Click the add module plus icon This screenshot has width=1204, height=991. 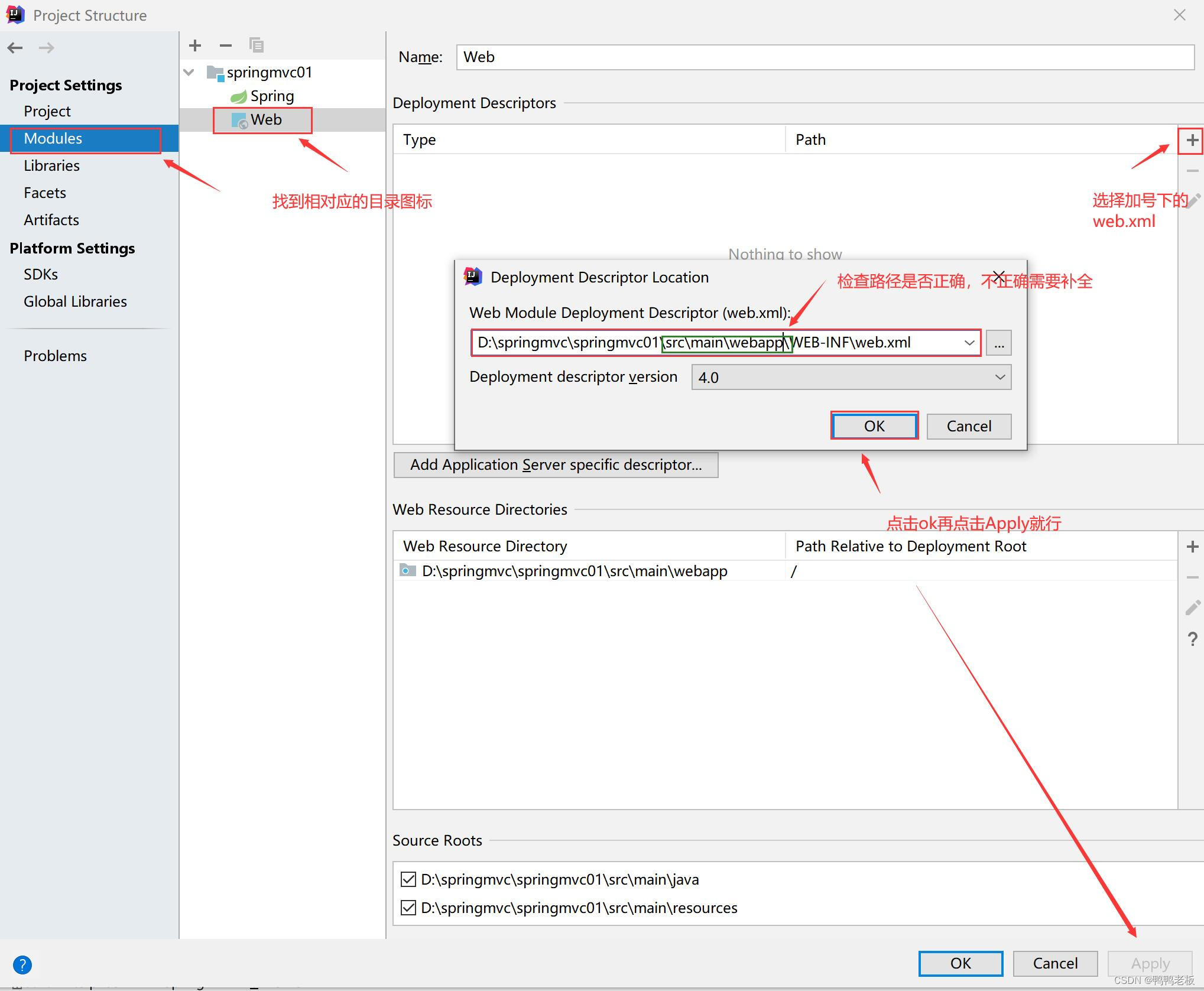[195, 46]
